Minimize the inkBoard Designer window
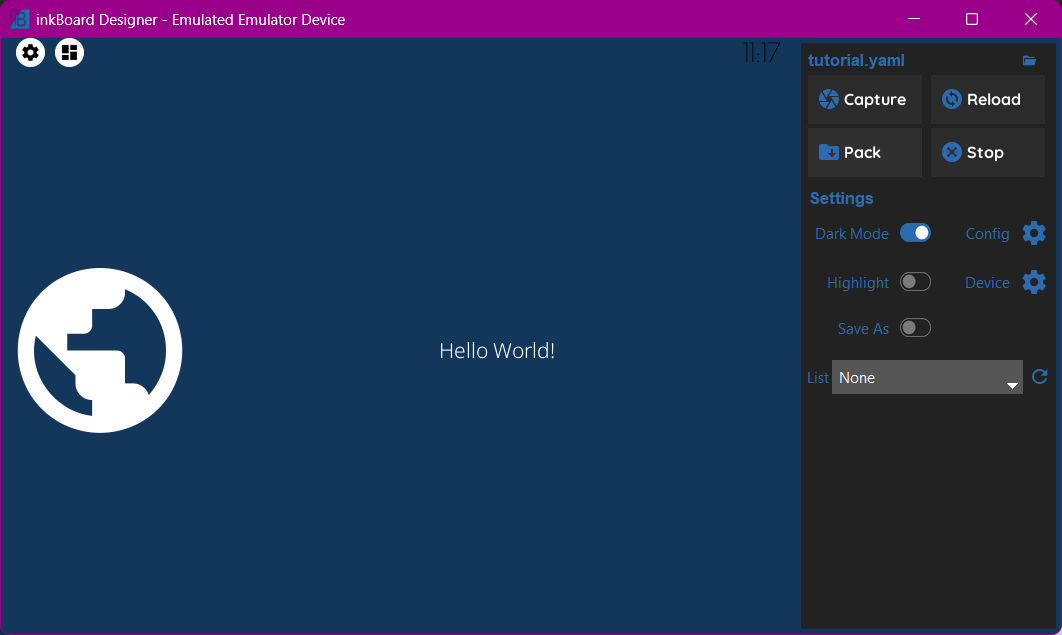1062x635 pixels. coord(914,19)
